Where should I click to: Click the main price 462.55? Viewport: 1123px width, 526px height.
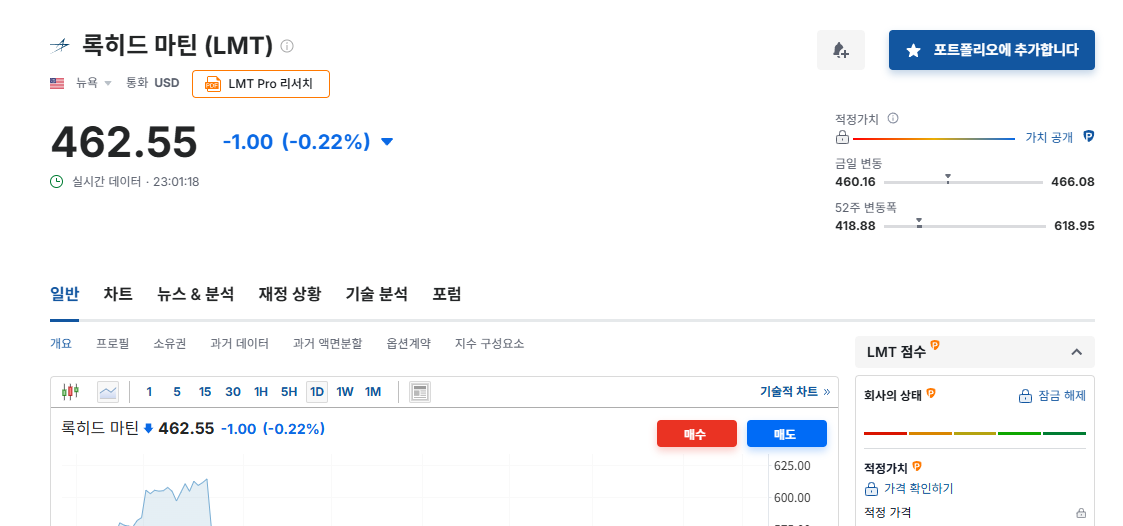[x=124, y=142]
